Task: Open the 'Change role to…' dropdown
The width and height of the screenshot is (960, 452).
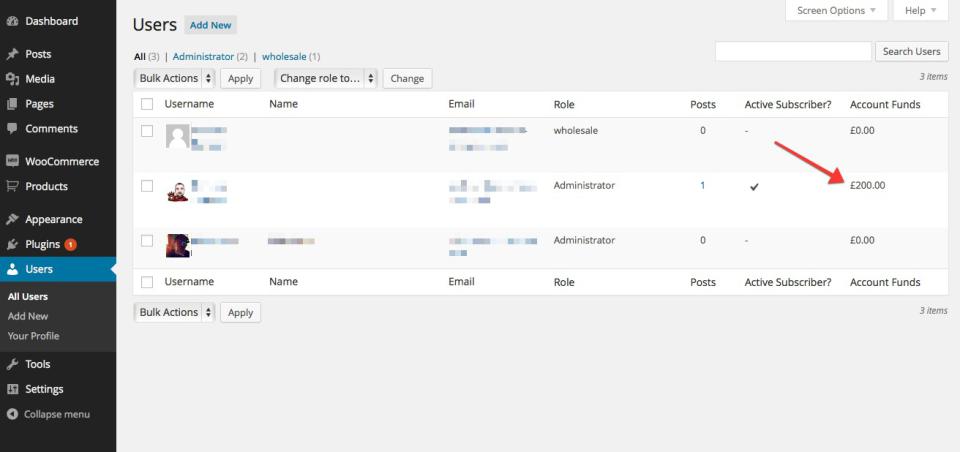Action: point(326,78)
